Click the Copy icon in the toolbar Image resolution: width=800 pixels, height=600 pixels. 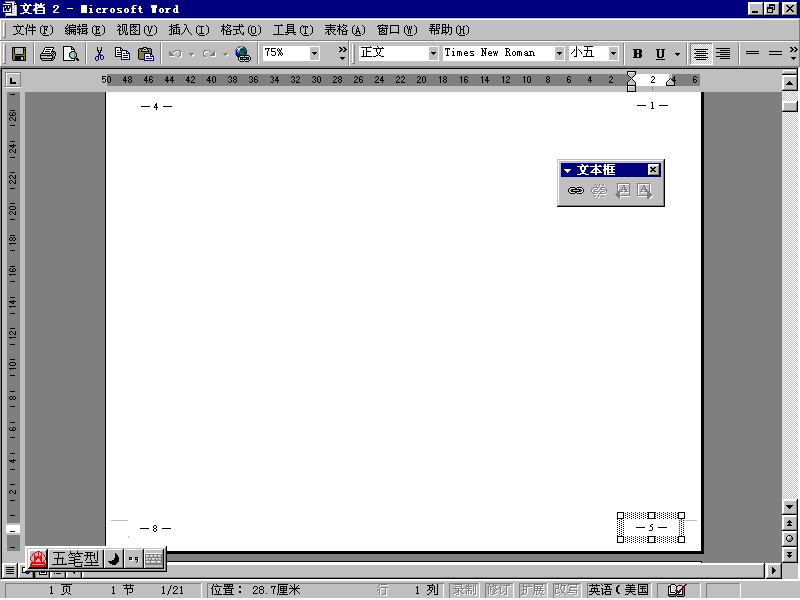pos(122,54)
